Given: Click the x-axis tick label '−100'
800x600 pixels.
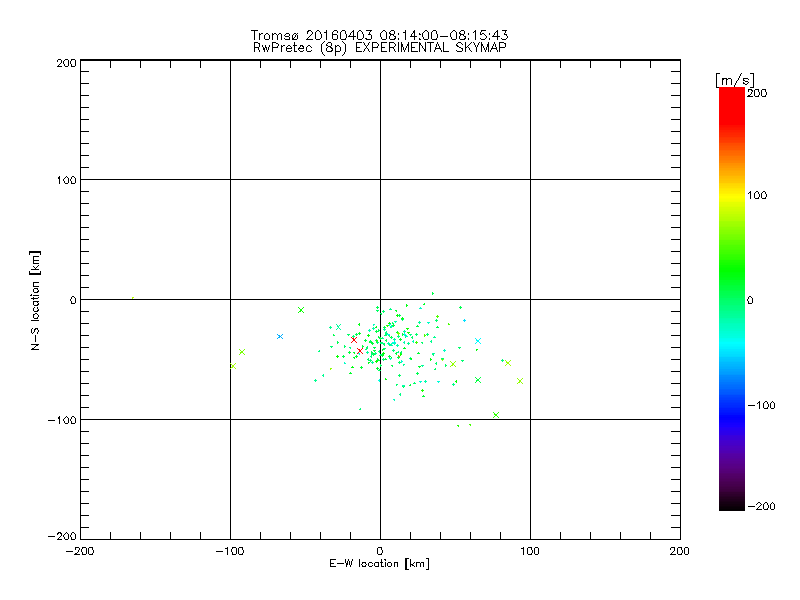Looking at the screenshot, I should click(230, 551).
